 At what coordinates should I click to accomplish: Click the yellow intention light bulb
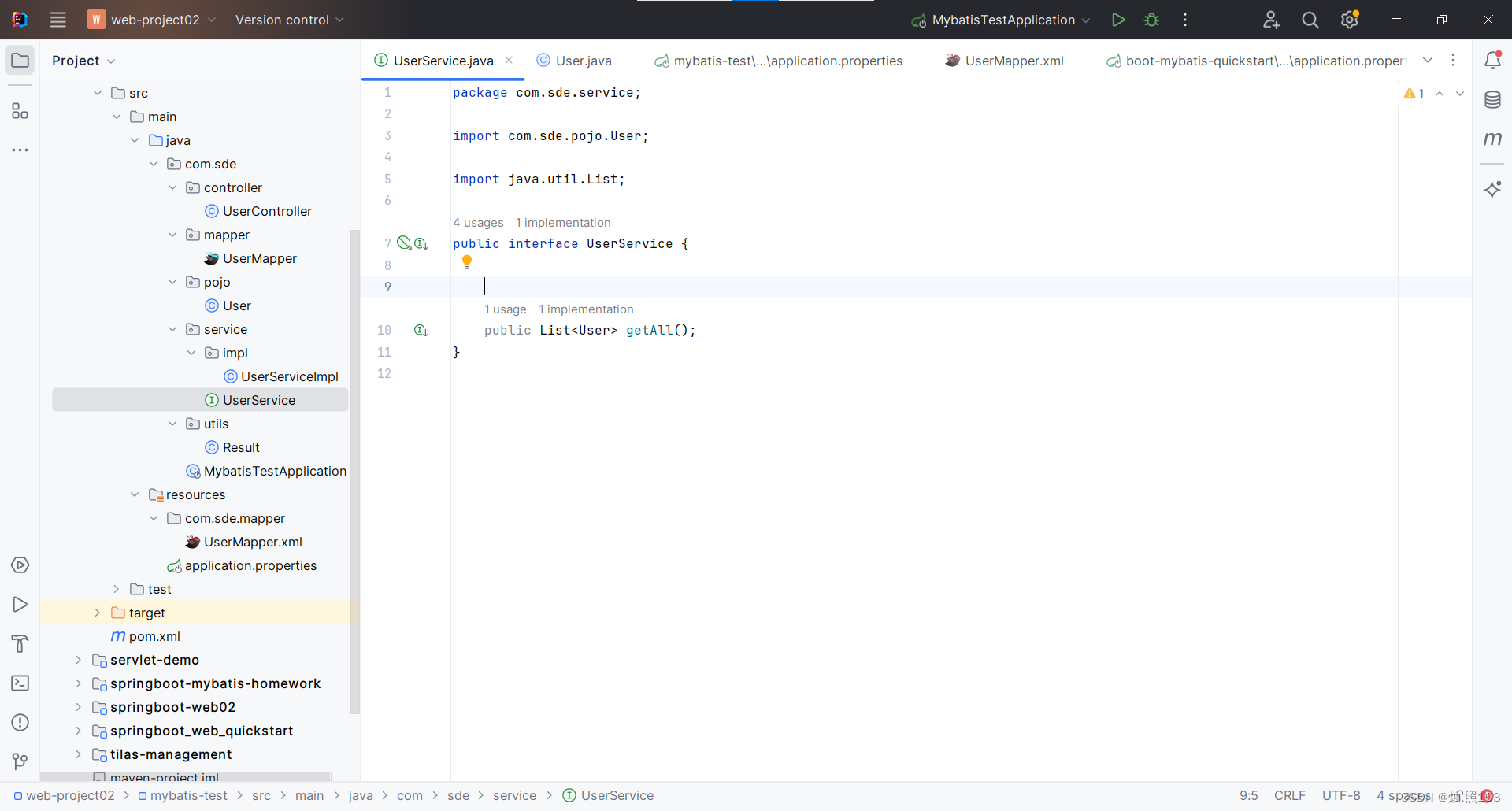click(x=467, y=261)
